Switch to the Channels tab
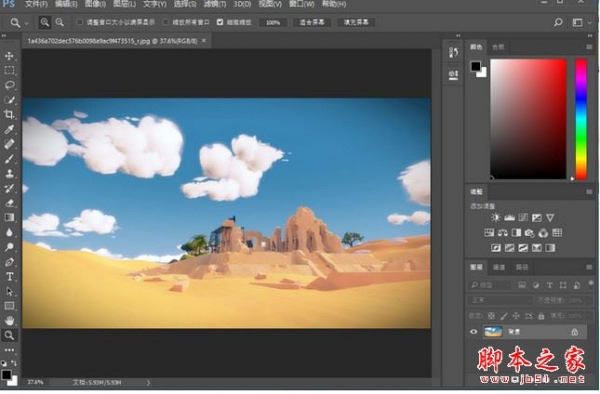This screenshot has height=394, width=600. pos(499,267)
